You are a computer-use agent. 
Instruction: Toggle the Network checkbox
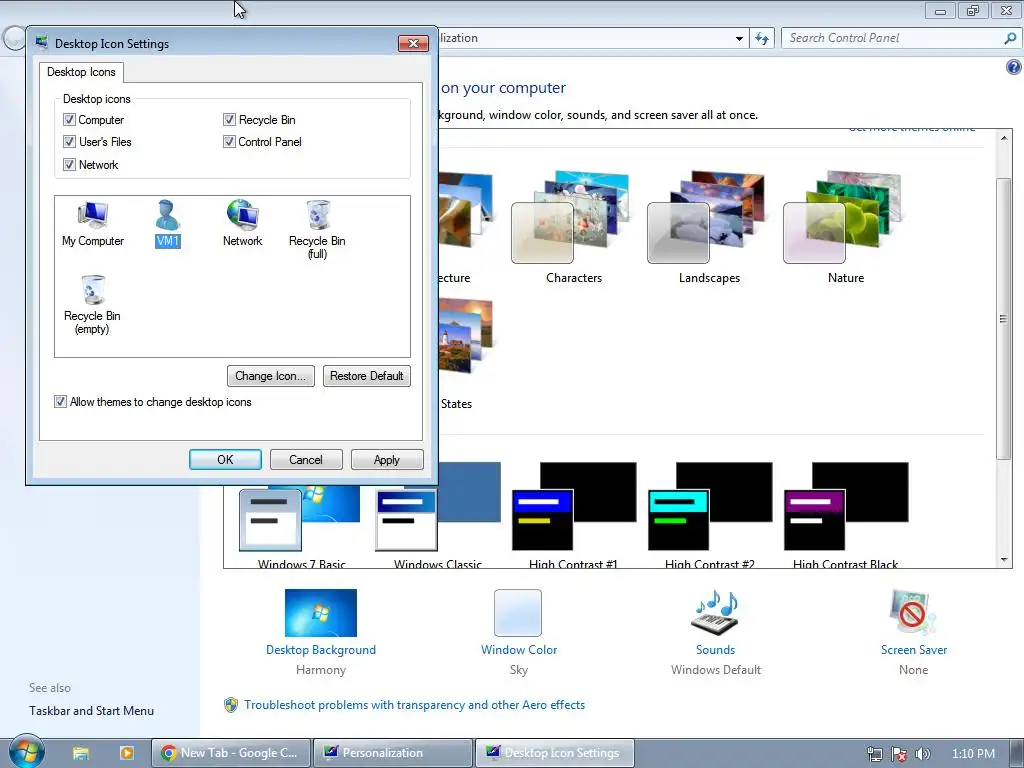(69, 165)
